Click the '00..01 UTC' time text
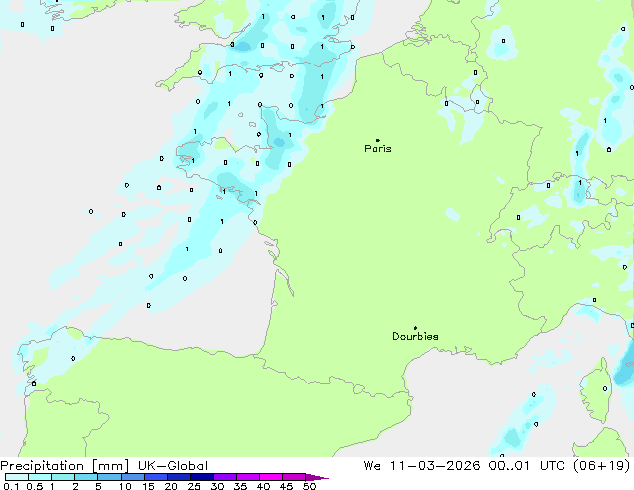 (526, 466)
